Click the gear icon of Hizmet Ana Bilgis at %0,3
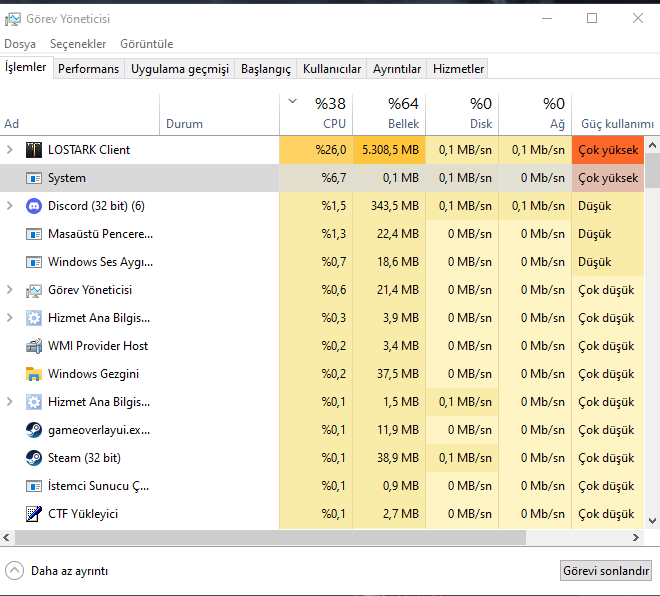The width and height of the screenshot is (660, 596). point(34,318)
